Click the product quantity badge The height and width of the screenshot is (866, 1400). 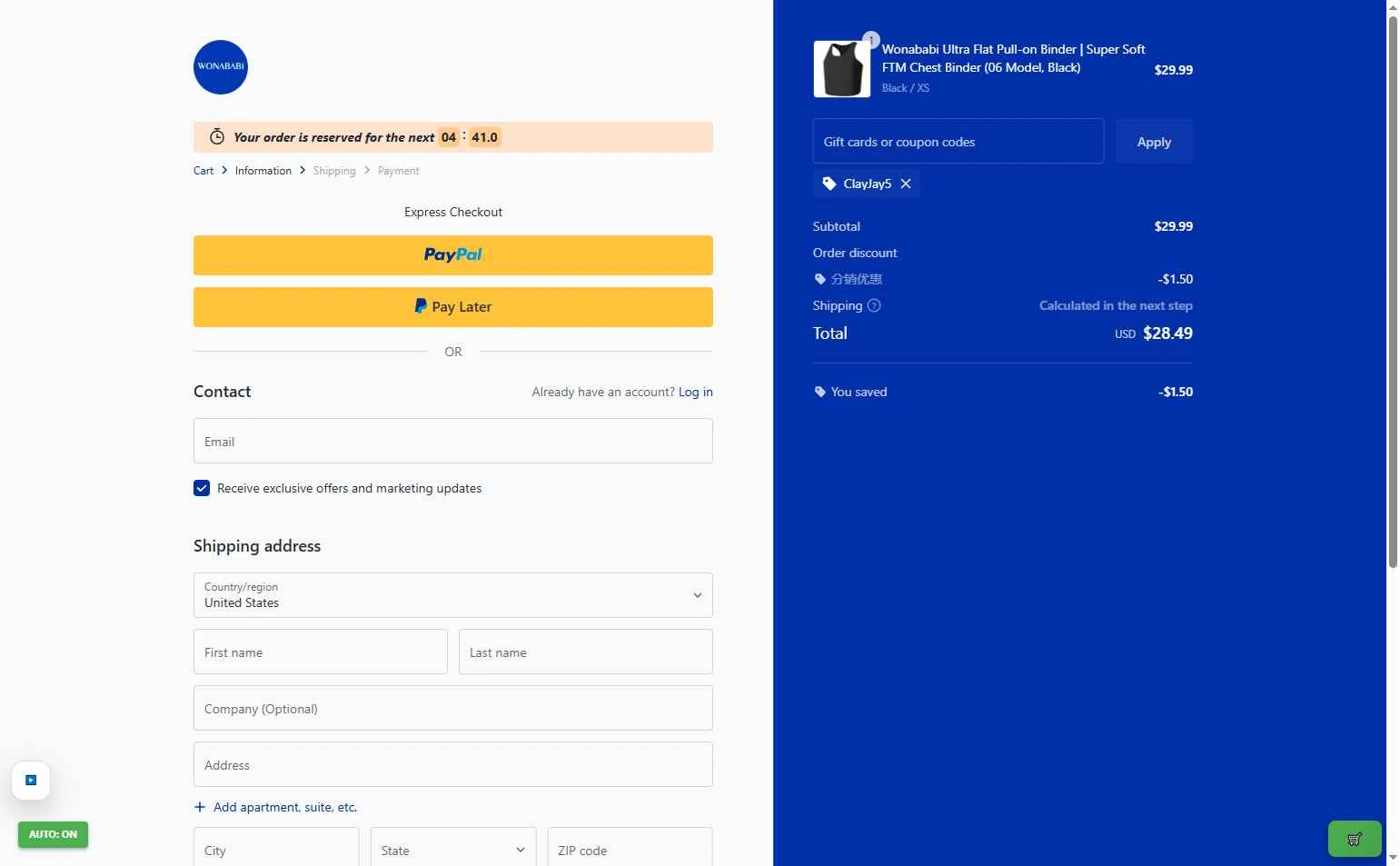coord(870,40)
